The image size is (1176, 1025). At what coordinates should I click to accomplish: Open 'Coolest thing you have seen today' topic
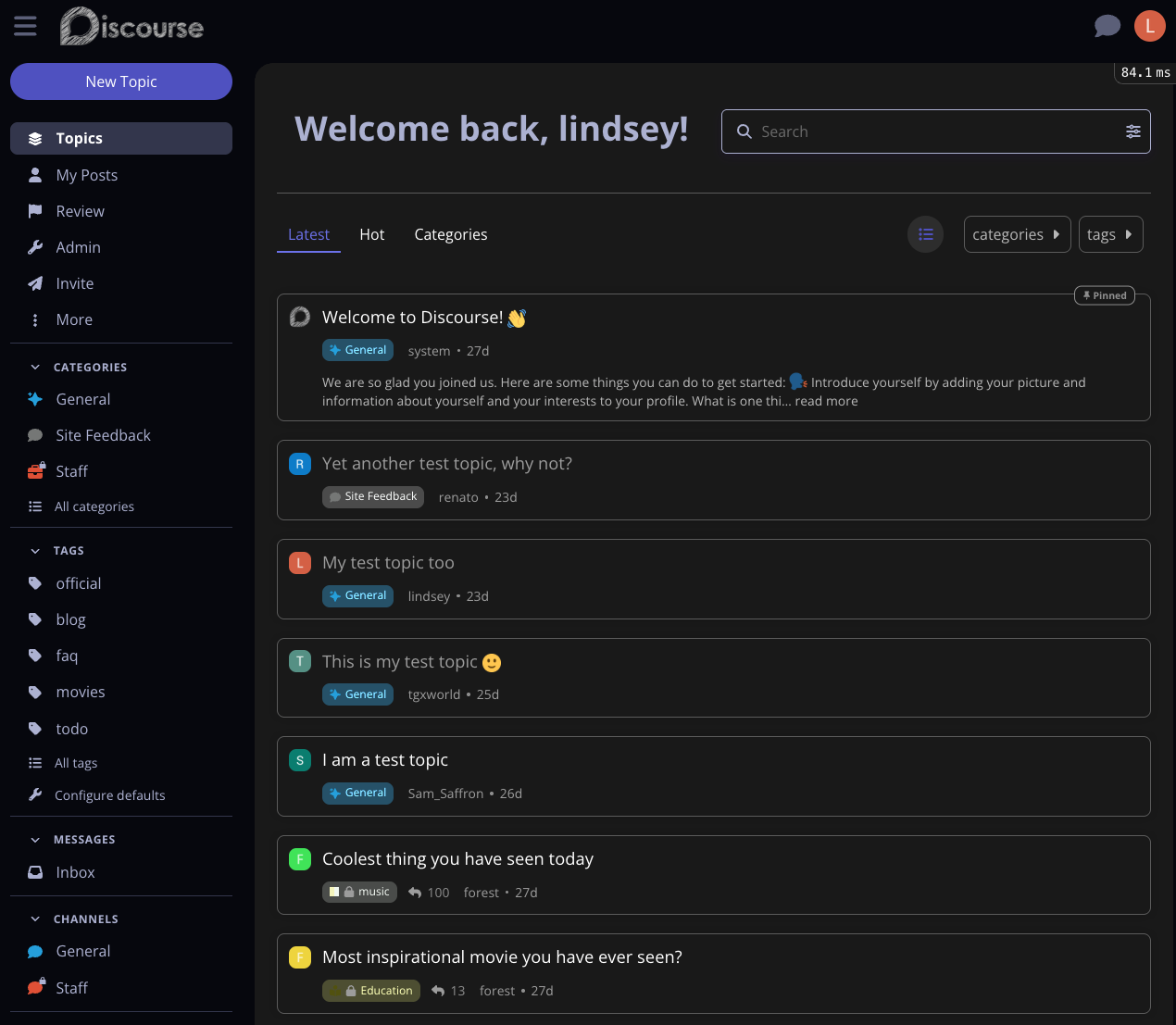pyautogui.click(x=457, y=859)
